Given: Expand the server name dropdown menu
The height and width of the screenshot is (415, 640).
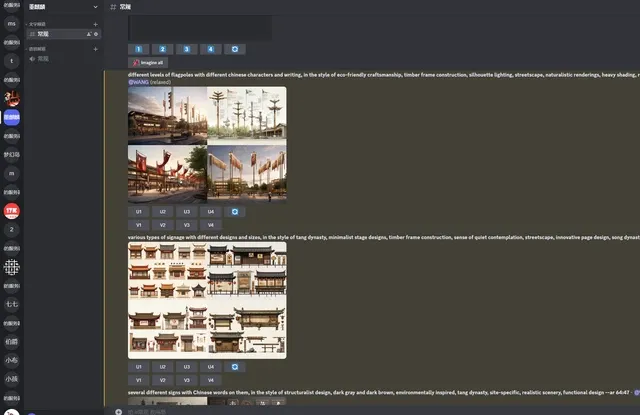Looking at the screenshot, I should [96, 6].
